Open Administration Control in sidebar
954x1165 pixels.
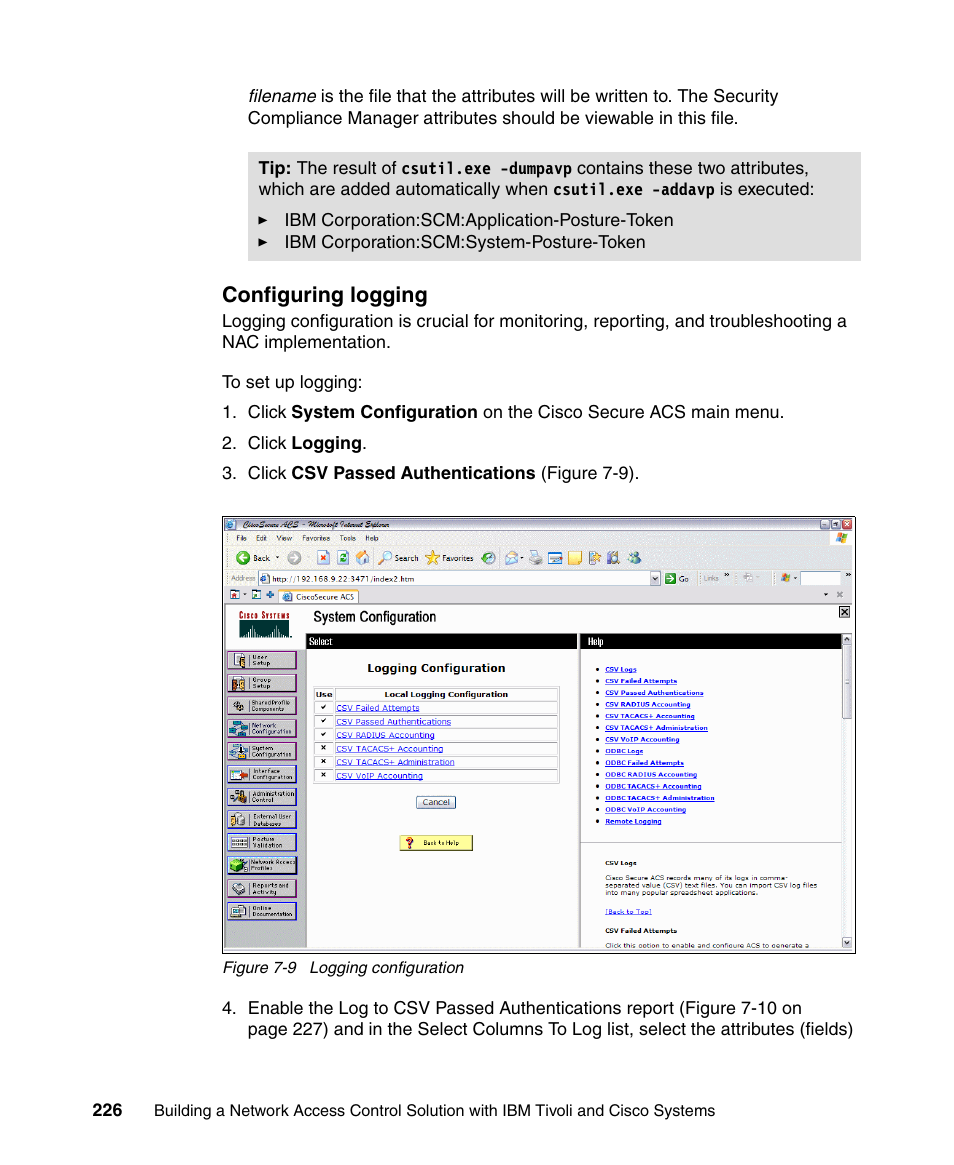[x=262, y=796]
